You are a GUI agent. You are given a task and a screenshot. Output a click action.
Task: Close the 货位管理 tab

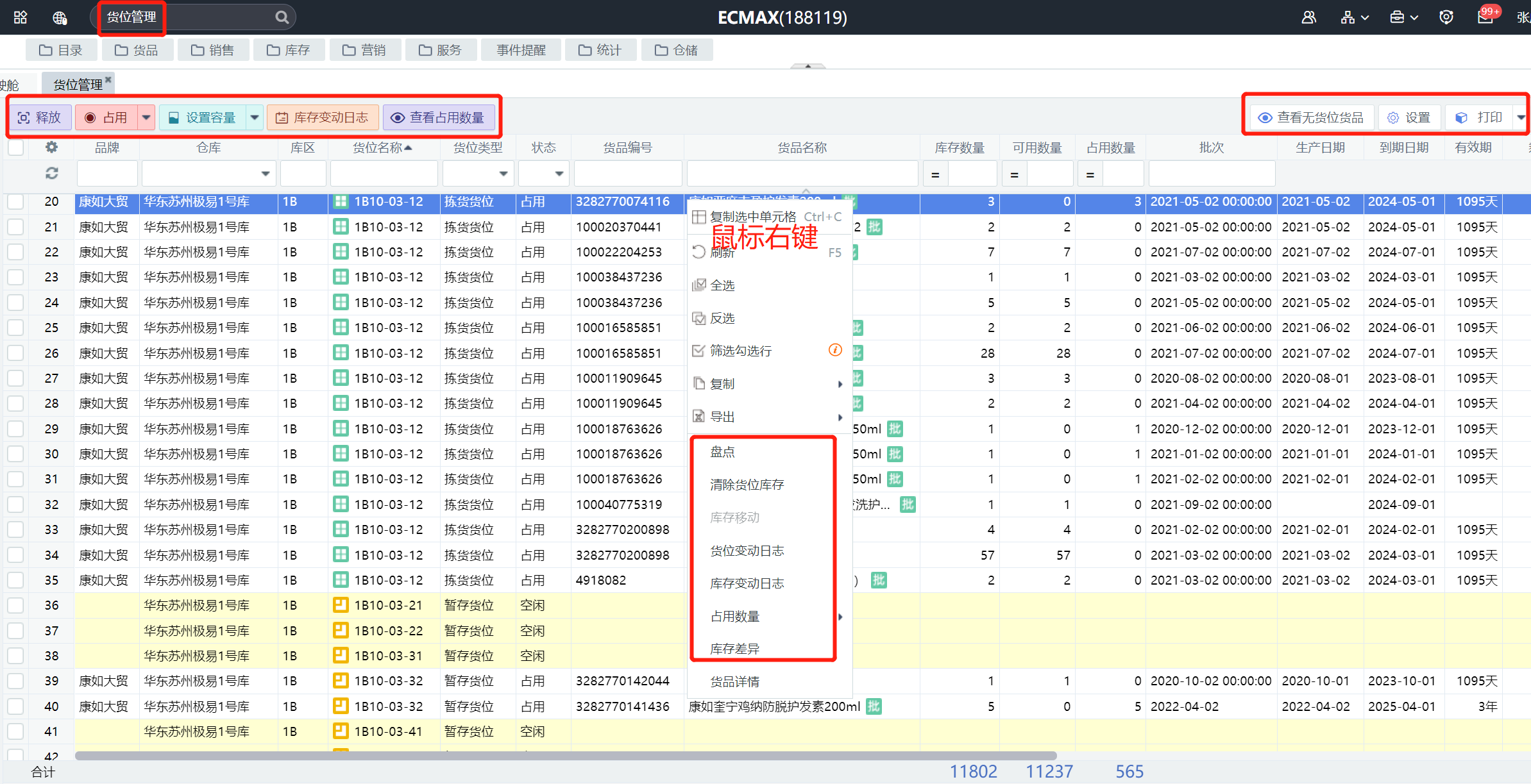(108, 79)
